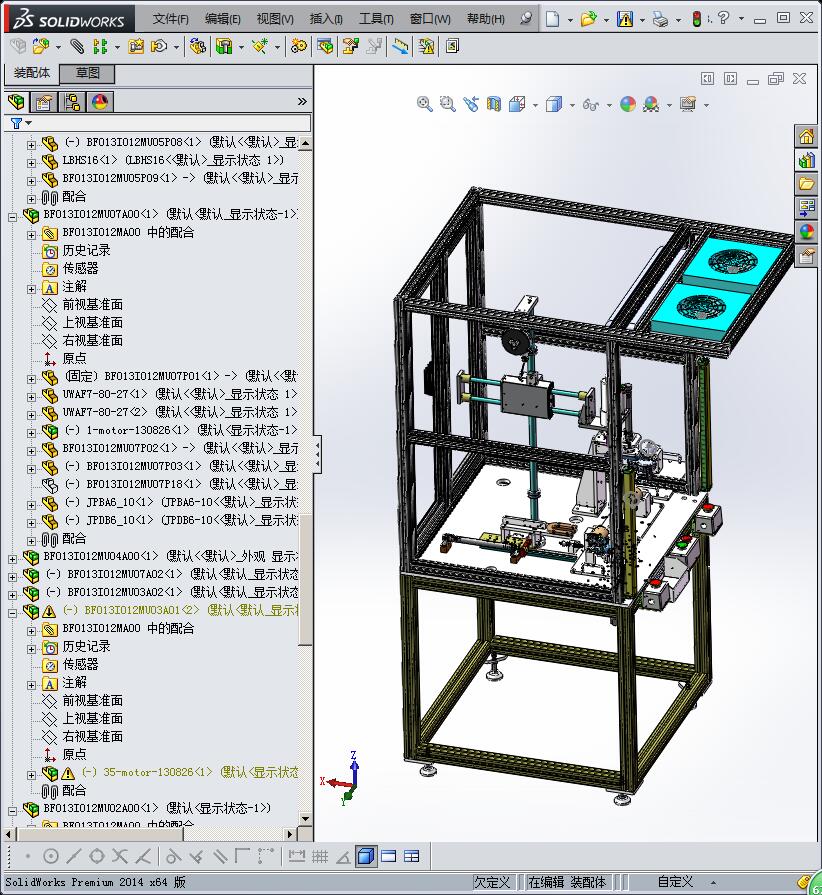Click the Section View icon
This screenshot has width=822, height=895.
(494, 104)
